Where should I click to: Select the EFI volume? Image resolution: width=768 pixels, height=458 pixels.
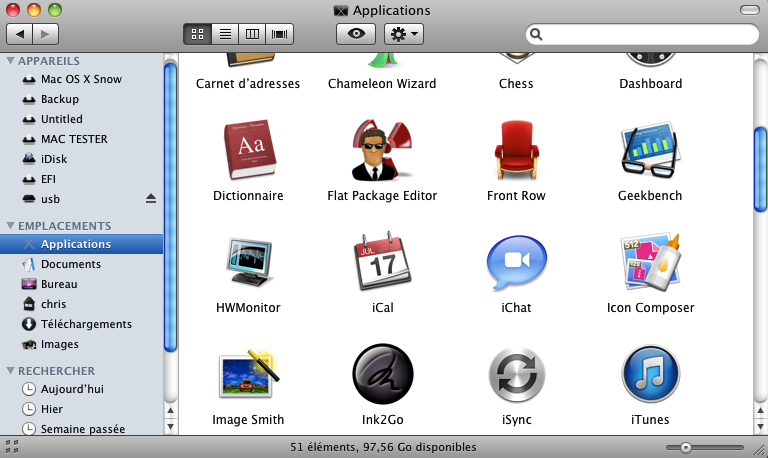click(81, 180)
